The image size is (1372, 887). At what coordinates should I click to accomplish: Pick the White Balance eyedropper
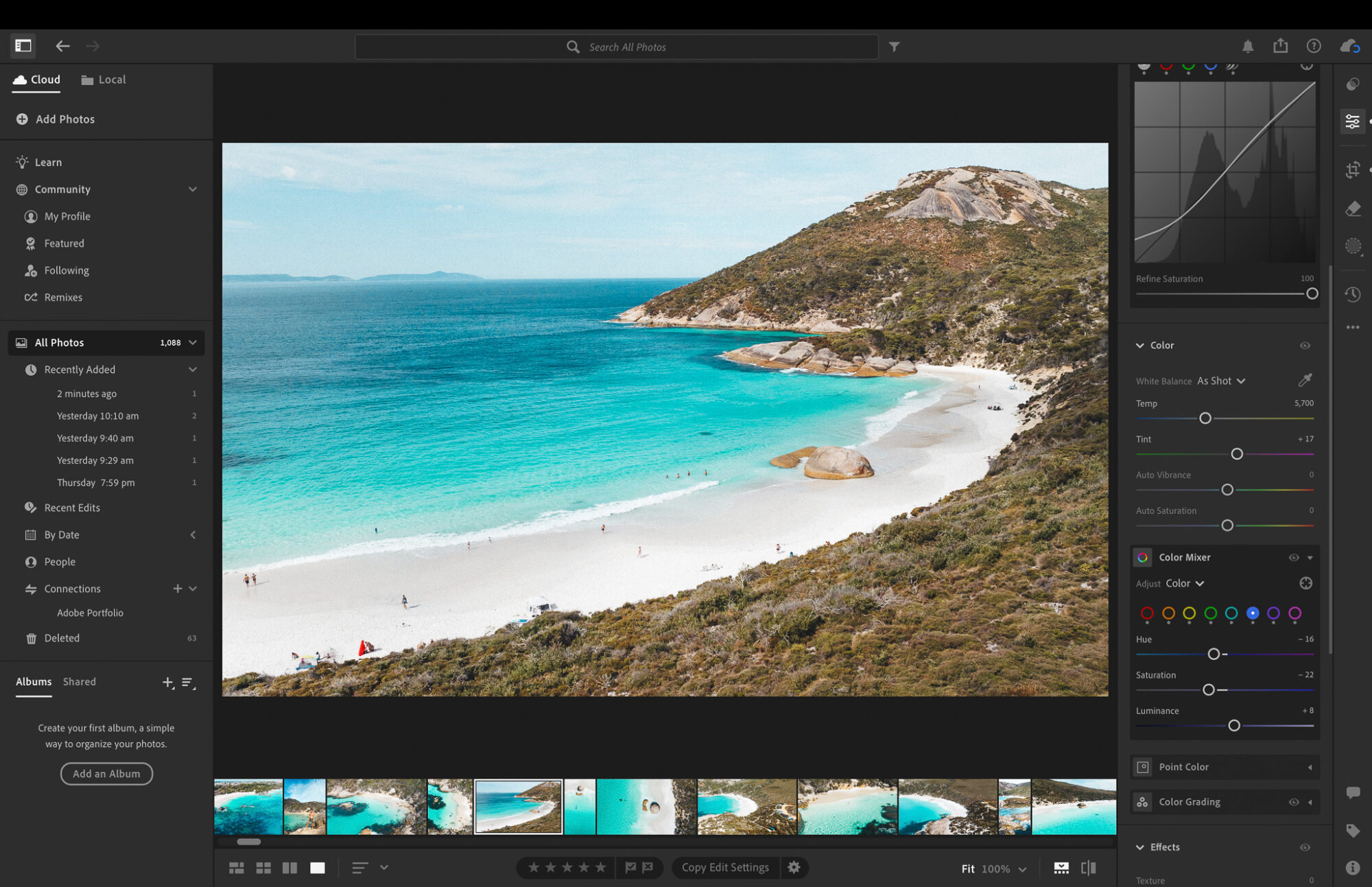tap(1305, 380)
